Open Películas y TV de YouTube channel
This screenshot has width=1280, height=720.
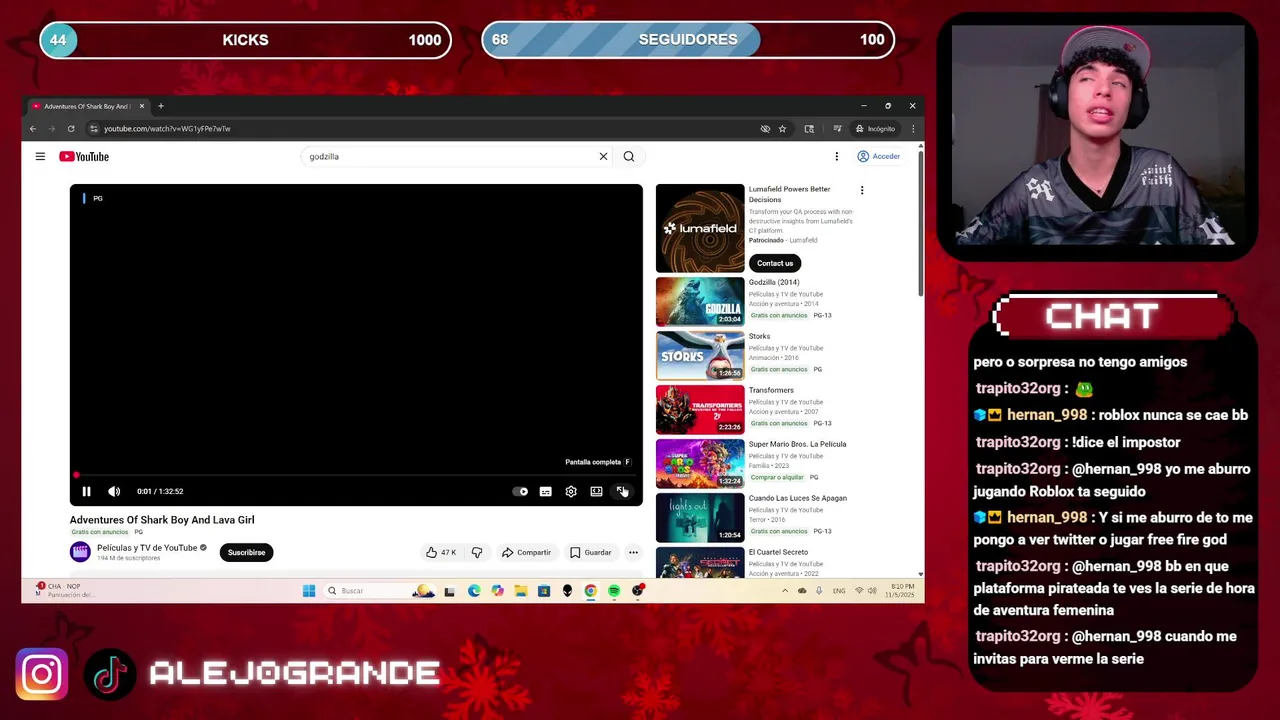(147, 548)
